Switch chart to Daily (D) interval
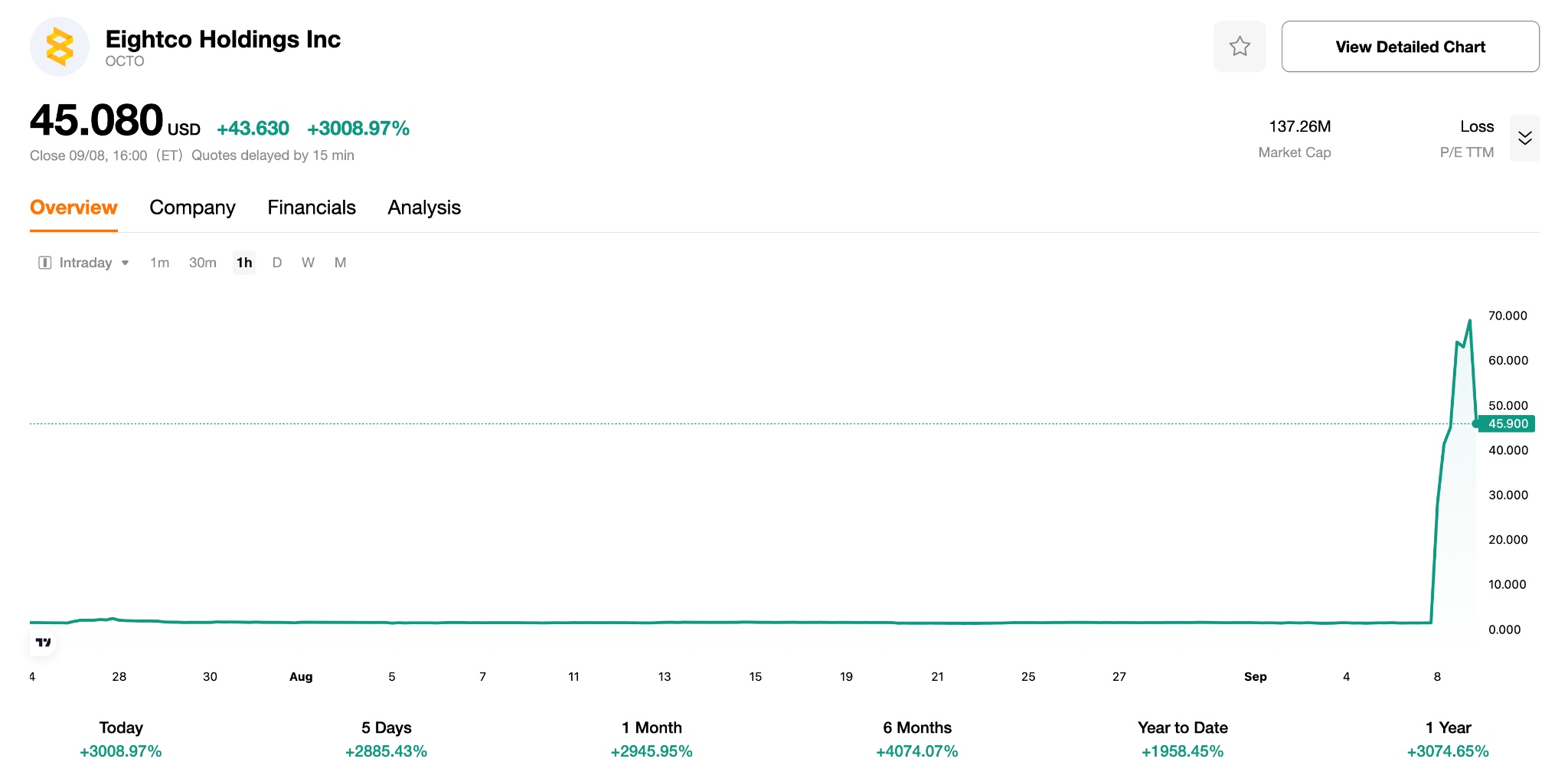 pyautogui.click(x=277, y=263)
